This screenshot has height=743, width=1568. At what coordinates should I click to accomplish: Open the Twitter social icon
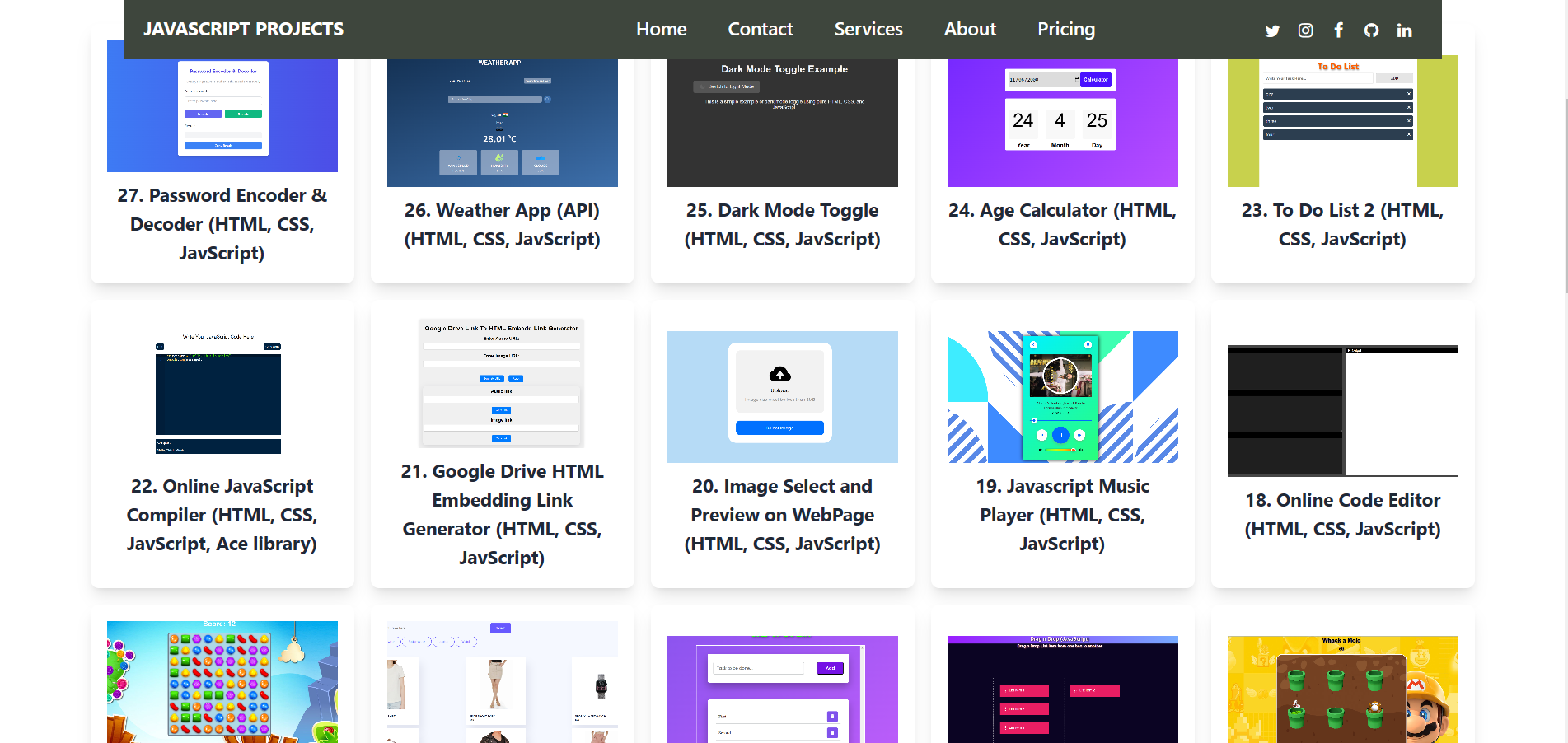point(1272,30)
